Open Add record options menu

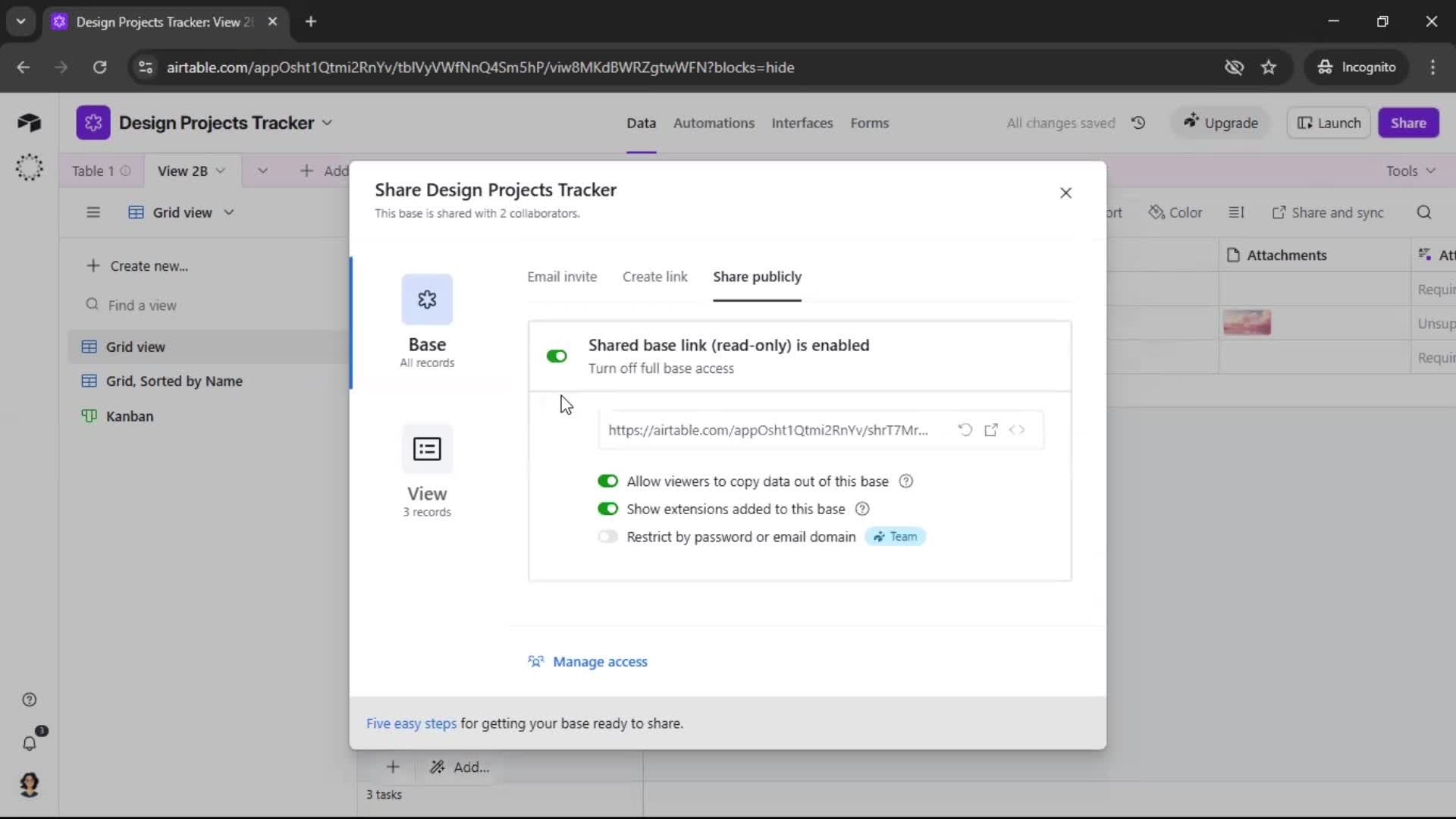(x=461, y=767)
